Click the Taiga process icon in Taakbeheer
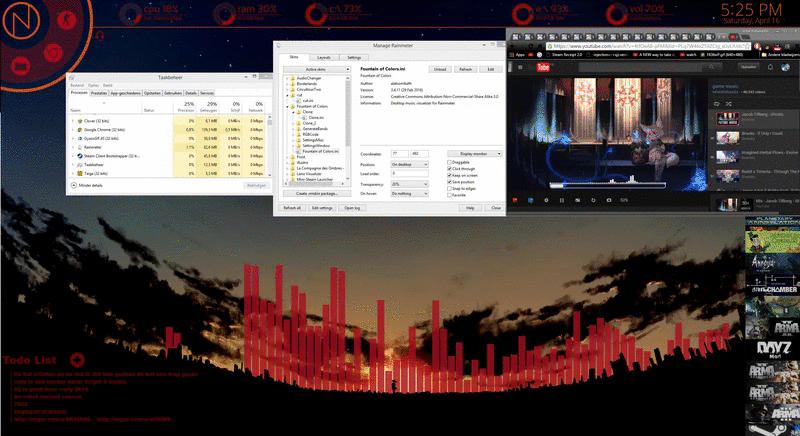 (80, 173)
